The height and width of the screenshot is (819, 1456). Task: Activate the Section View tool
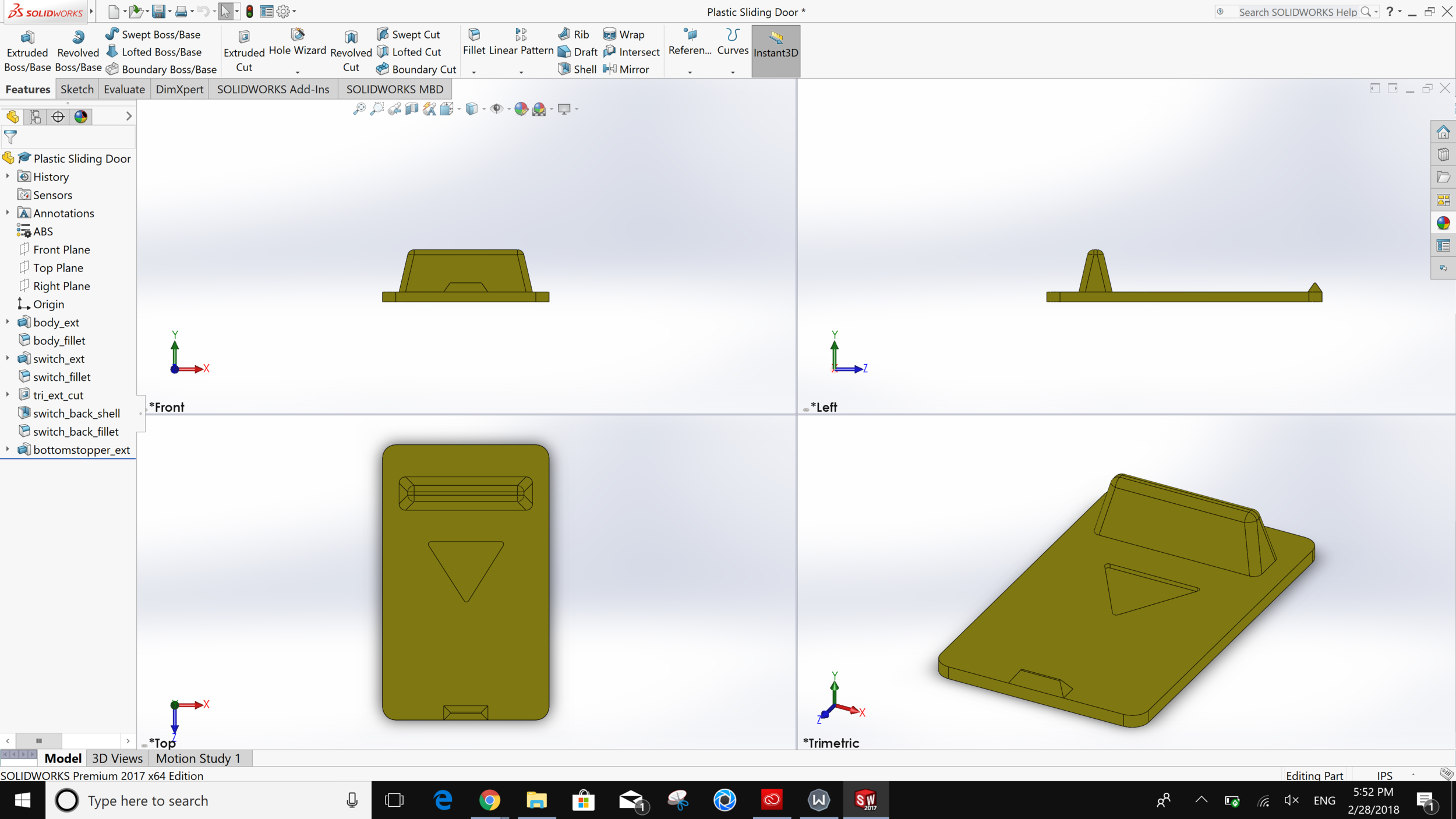pyautogui.click(x=412, y=109)
